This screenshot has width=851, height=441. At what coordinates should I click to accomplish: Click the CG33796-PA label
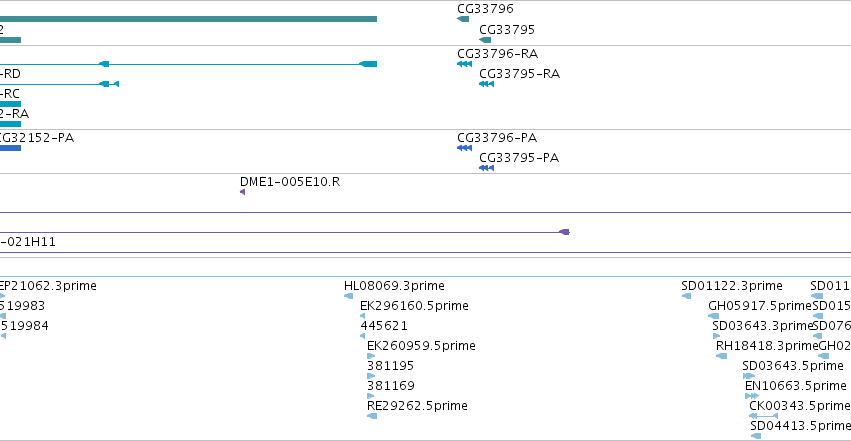point(497,138)
